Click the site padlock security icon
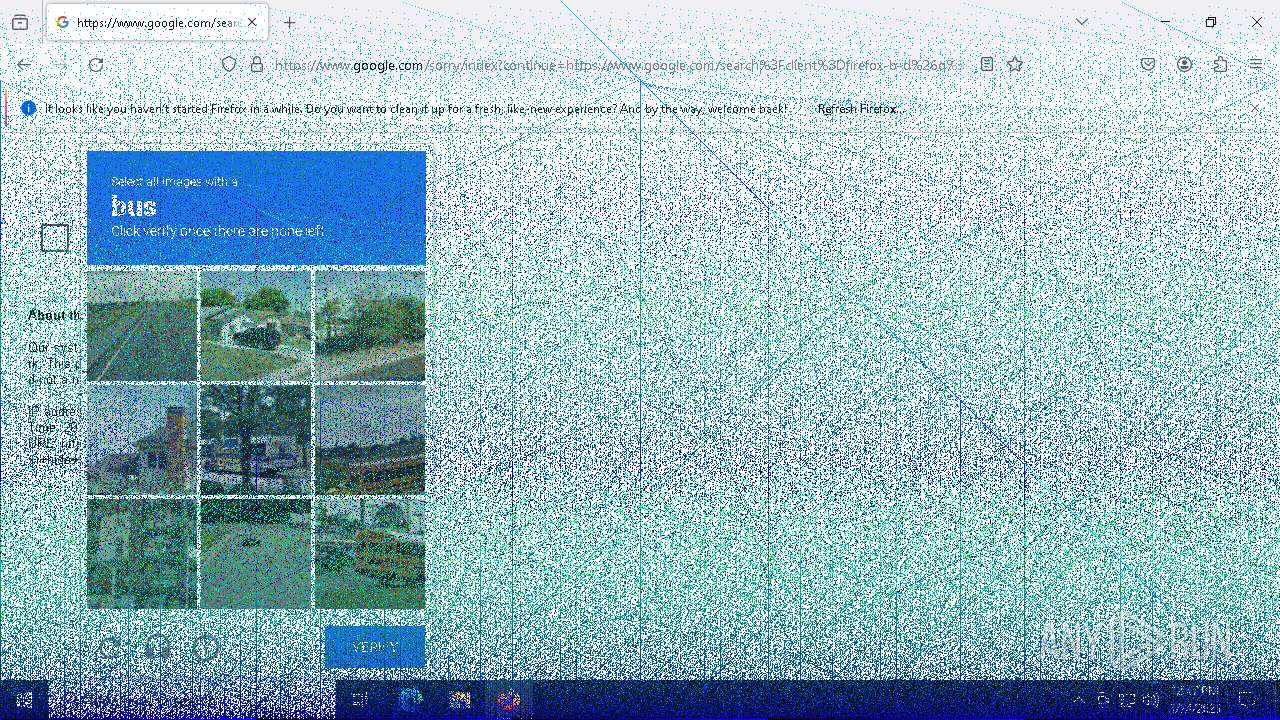 pyautogui.click(x=257, y=64)
